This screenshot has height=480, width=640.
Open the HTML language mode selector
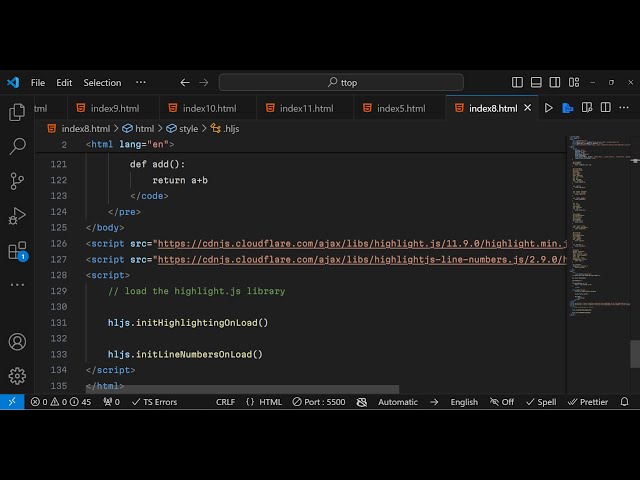pos(264,402)
